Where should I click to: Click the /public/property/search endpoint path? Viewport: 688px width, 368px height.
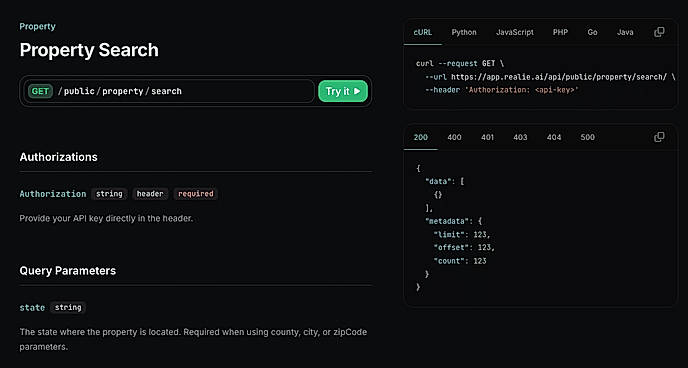click(x=120, y=91)
